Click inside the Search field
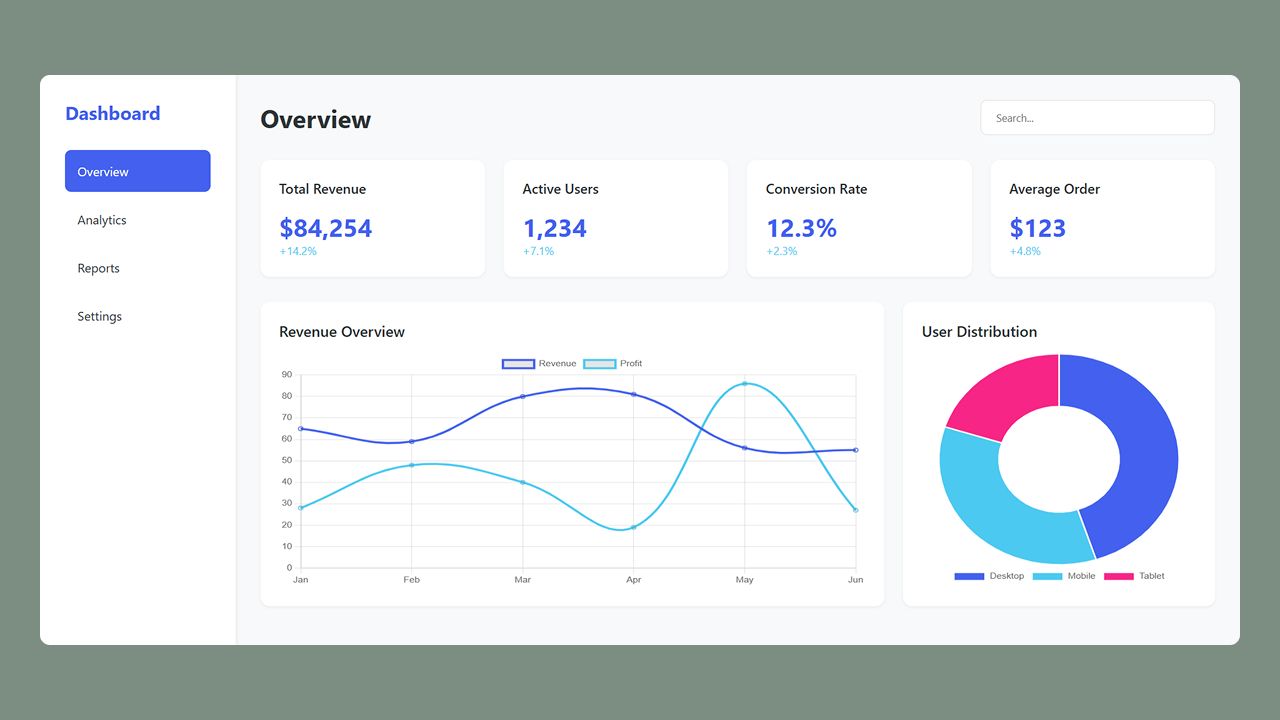 point(1097,117)
